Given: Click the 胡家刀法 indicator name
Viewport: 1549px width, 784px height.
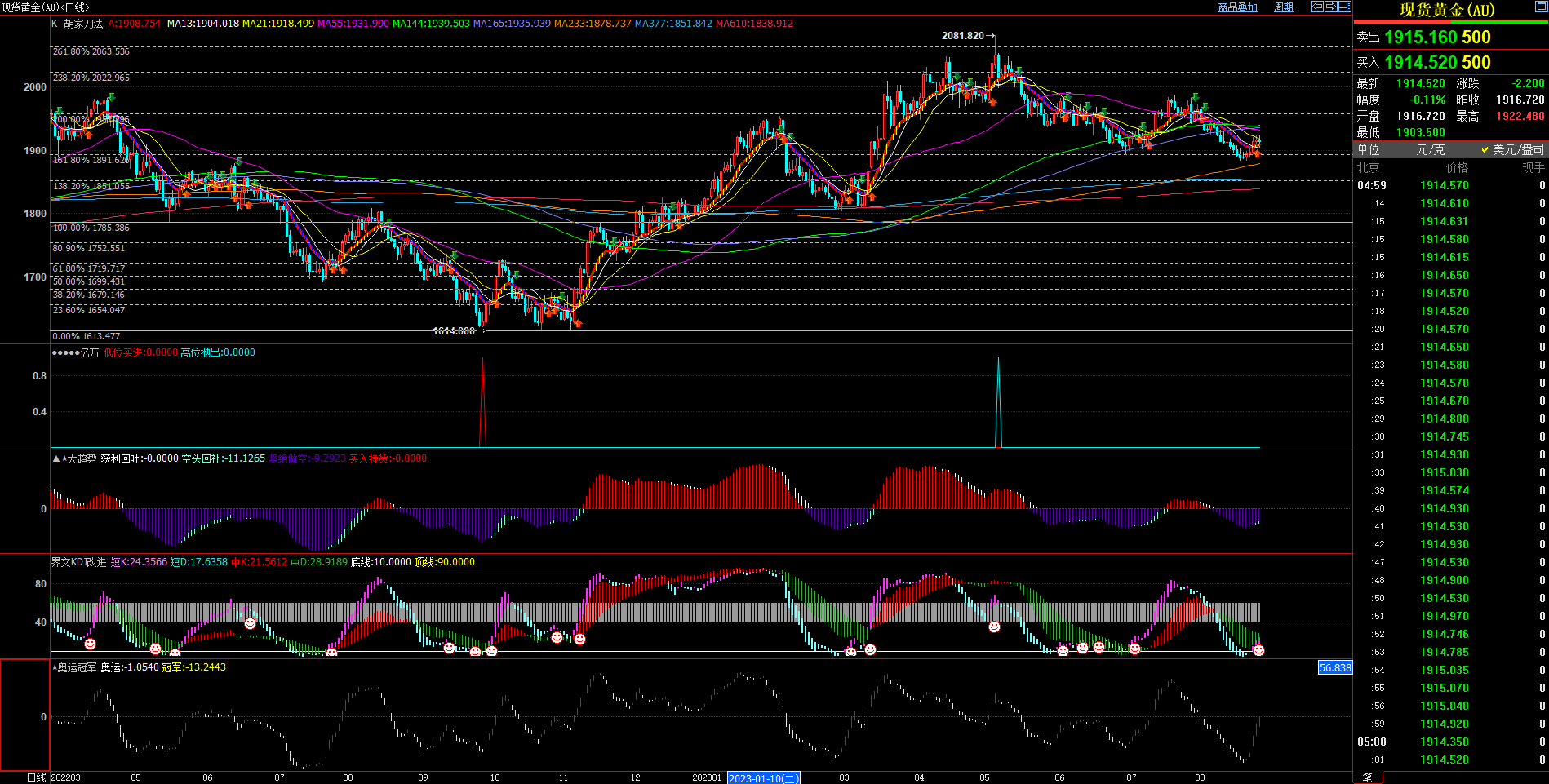Looking at the screenshot, I should [x=83, y=24].
